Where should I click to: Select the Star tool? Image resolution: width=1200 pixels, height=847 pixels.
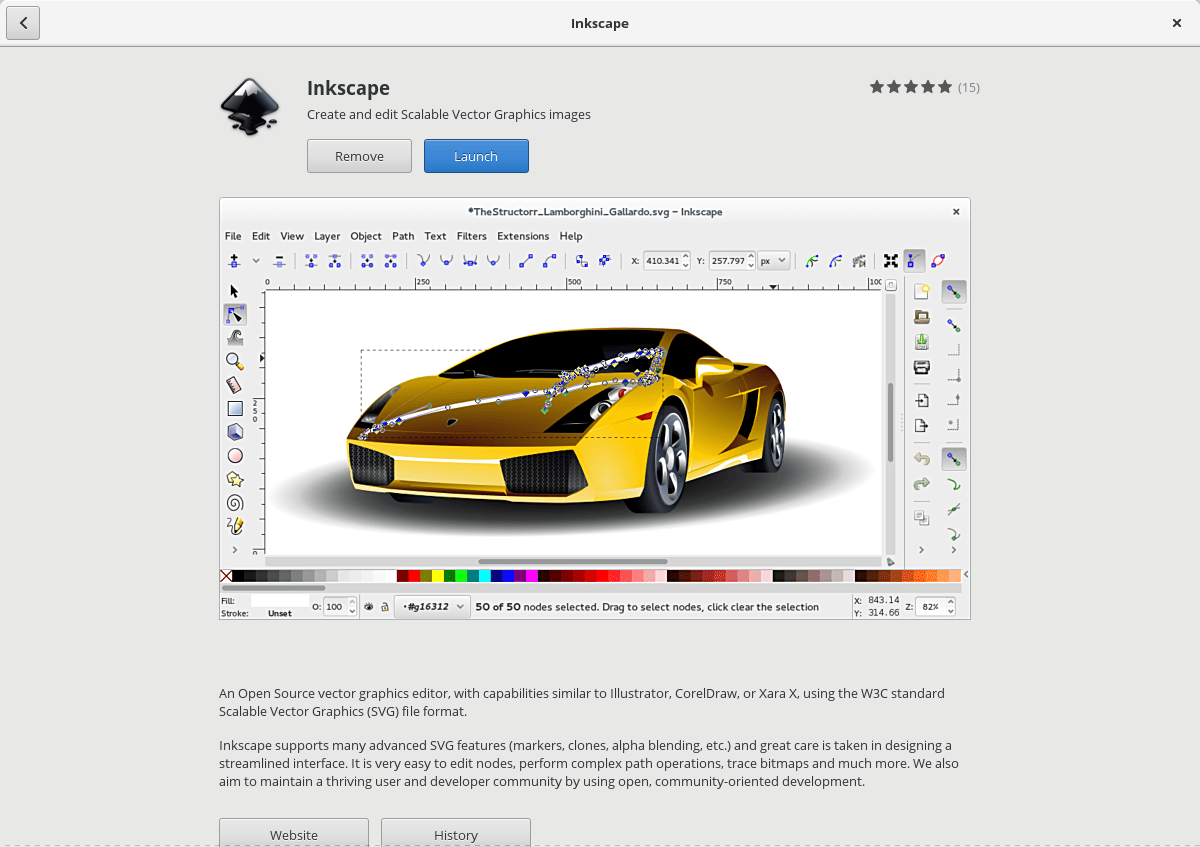234,478
